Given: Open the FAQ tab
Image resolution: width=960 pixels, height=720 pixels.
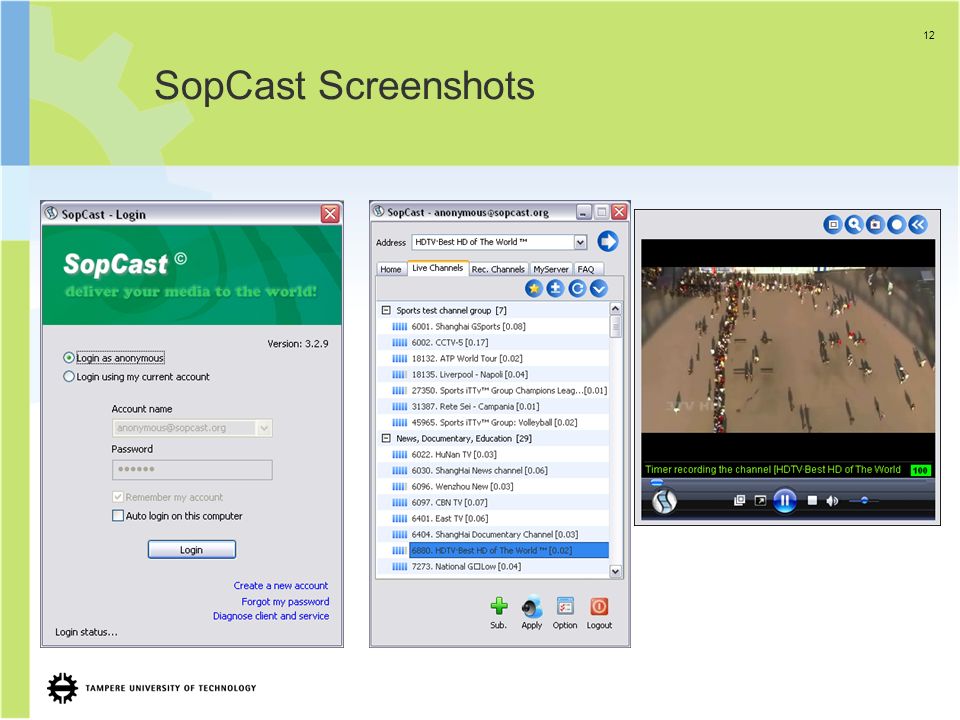Looking at the screenshot, I should (x=586, y=269).
